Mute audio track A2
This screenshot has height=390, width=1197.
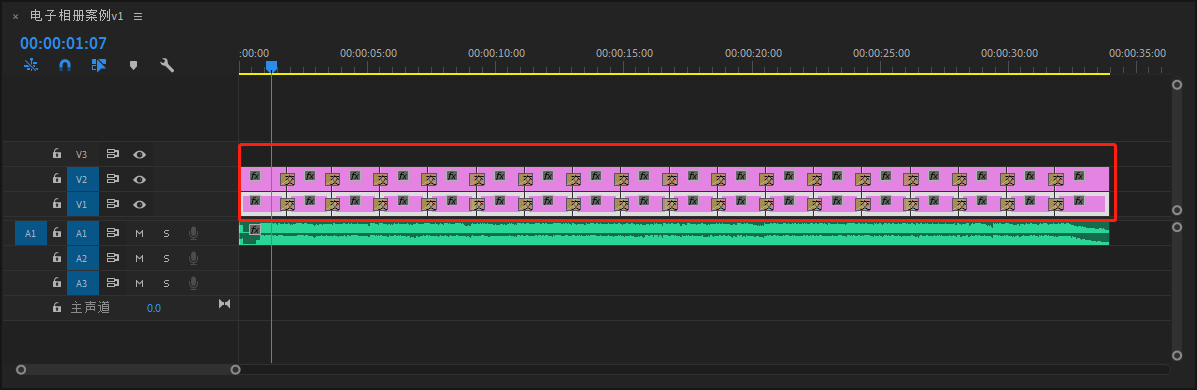pyautogui.click(x=140, y=259)
